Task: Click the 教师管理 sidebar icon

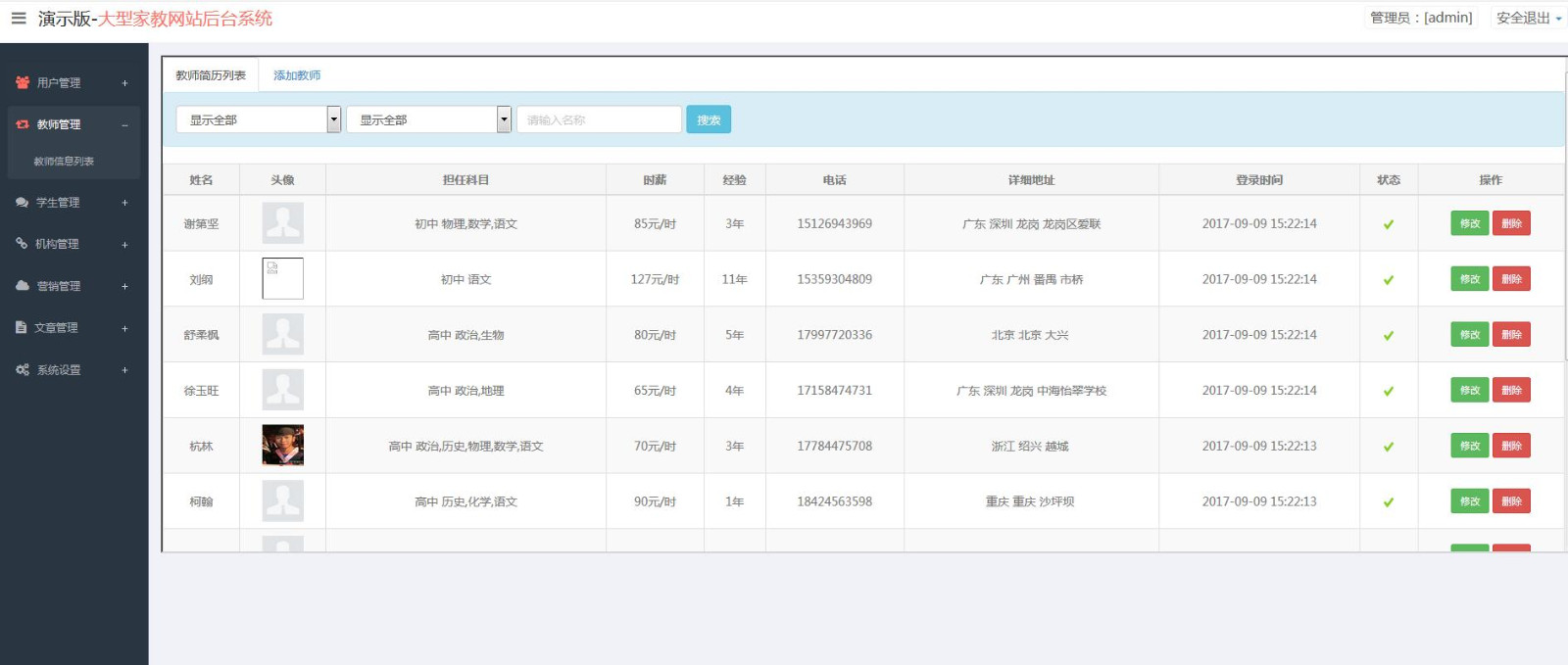Action: (x=23, y=124)
